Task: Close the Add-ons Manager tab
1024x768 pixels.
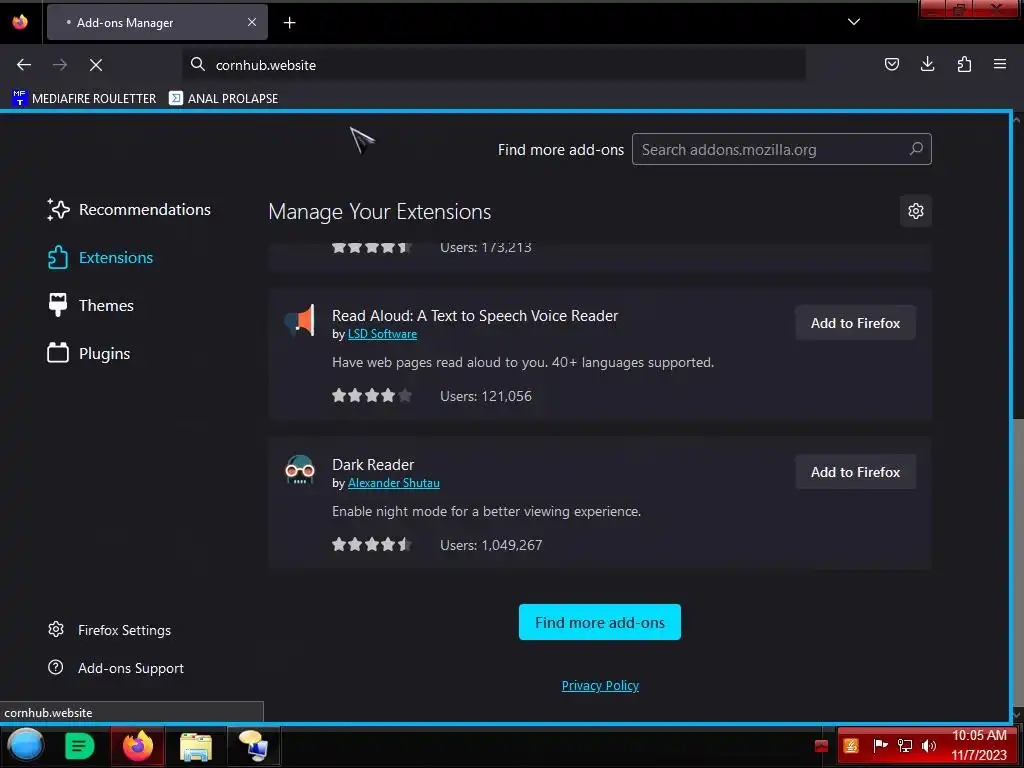Action: 252,22
